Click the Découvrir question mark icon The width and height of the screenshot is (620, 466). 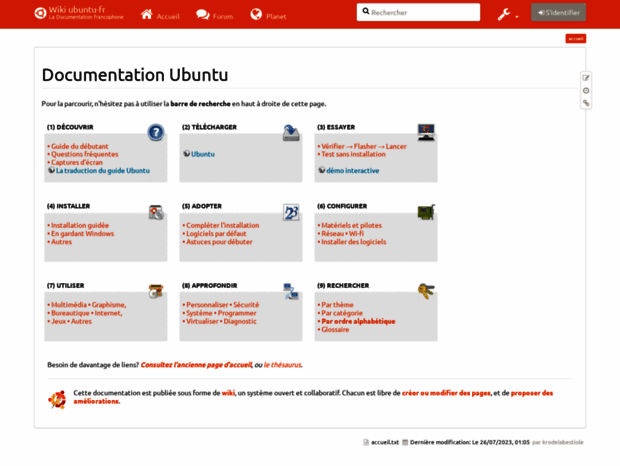point(156,132)
